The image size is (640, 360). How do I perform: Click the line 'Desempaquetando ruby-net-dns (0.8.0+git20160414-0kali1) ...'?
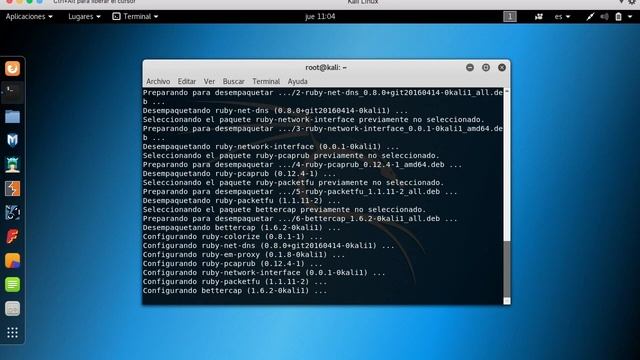pyautogui.click(x=275, y=111)
